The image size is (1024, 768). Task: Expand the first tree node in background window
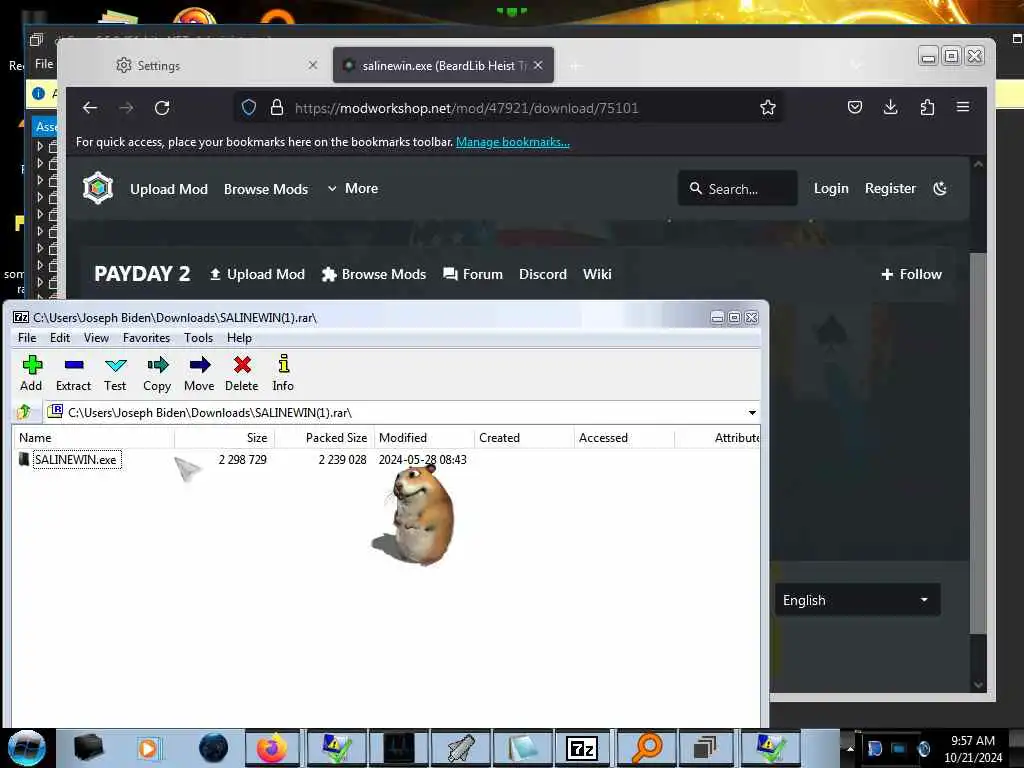40,146
